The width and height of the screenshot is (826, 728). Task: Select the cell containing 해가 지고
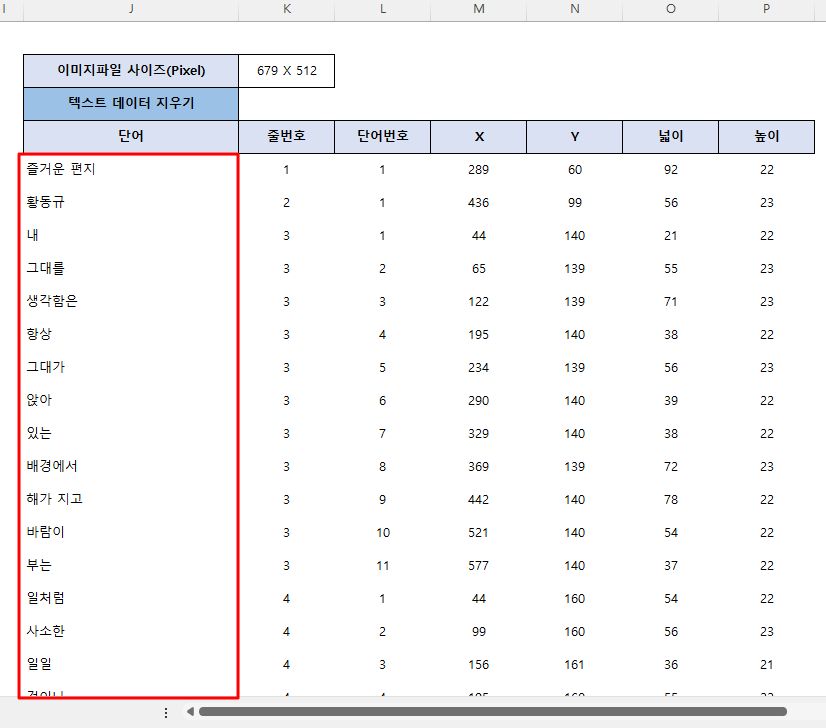click(131, 500)
